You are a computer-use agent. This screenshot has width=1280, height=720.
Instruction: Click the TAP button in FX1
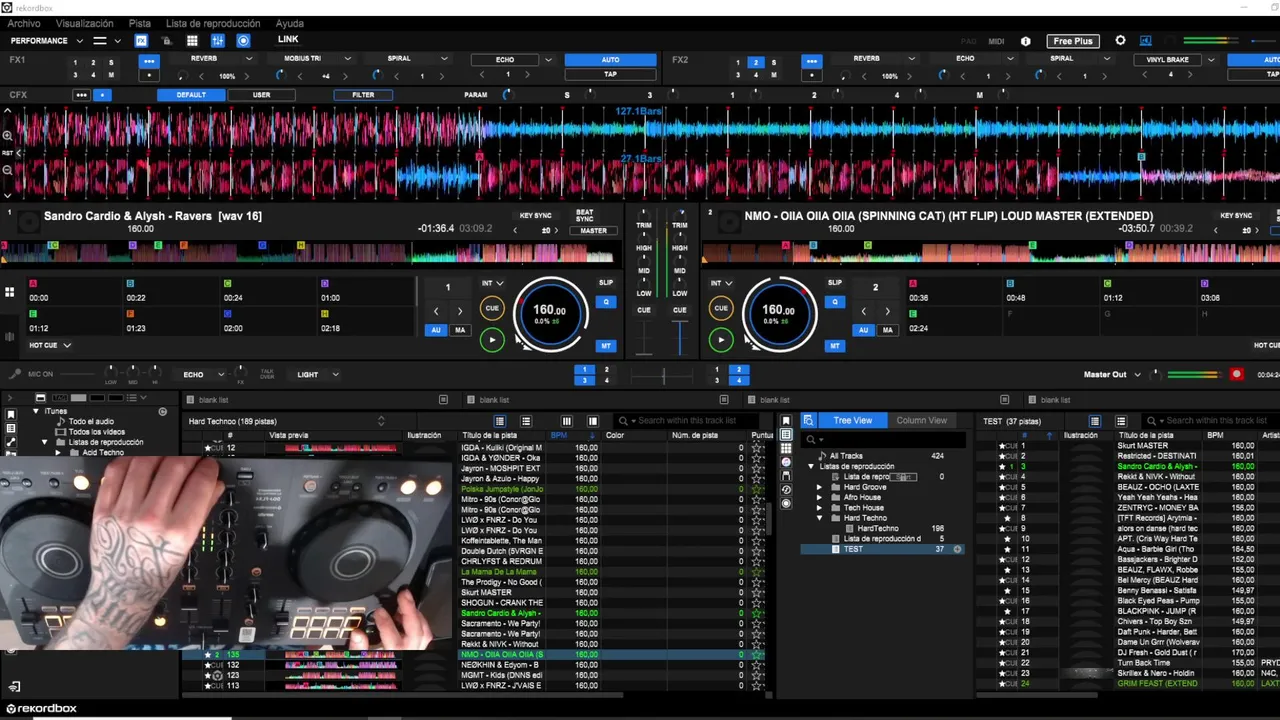(x=610, y=74)
